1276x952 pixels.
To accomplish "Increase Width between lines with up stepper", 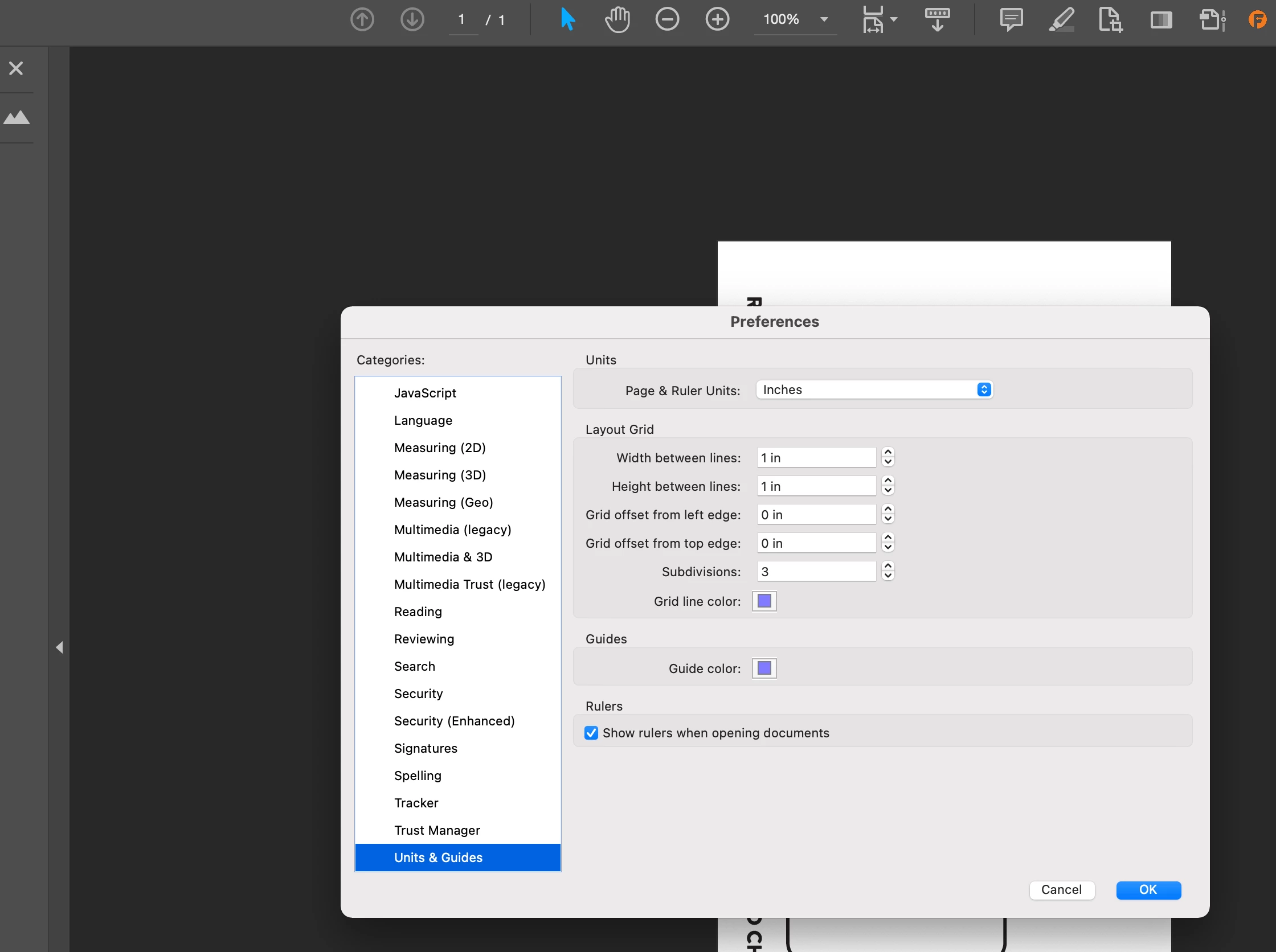I will [x=888, y=453].
